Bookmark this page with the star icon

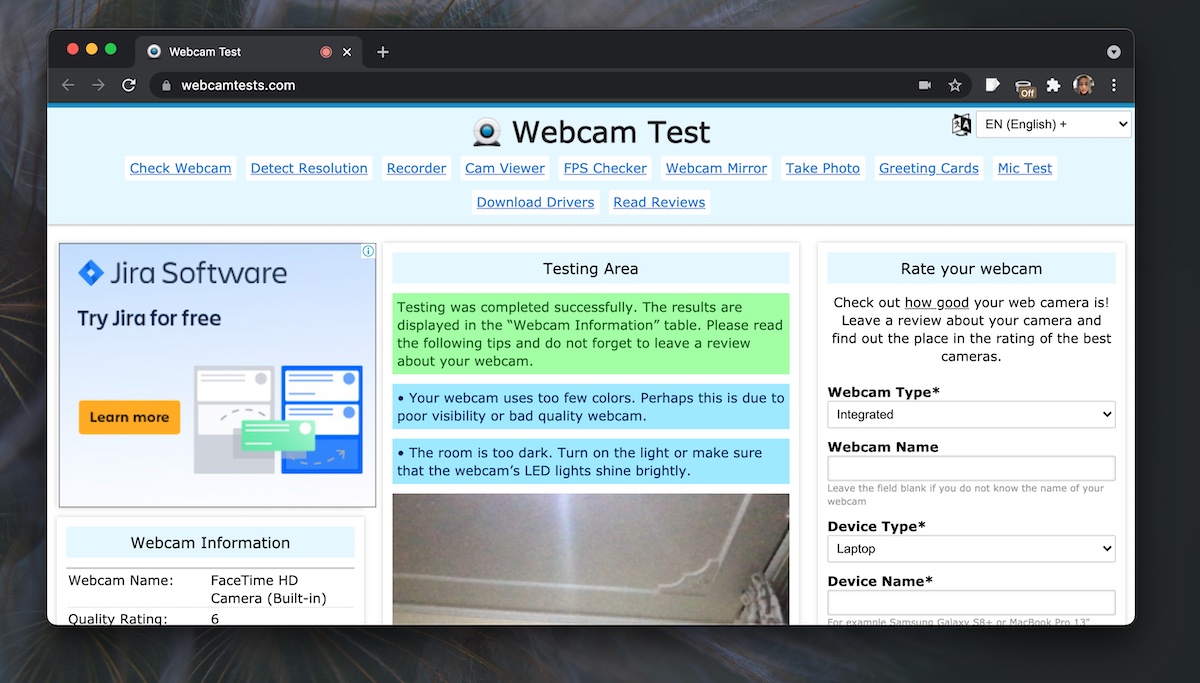(955, 85)
